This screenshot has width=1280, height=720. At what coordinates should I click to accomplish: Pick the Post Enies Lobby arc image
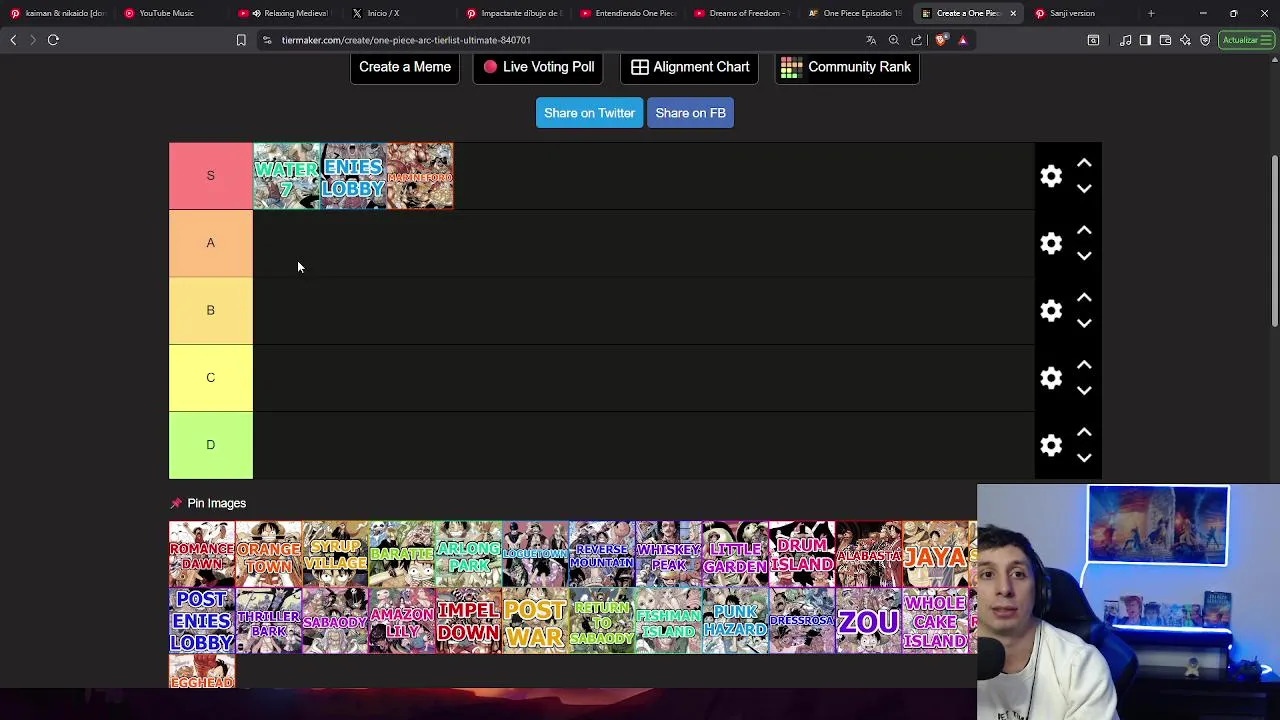(x=202, y=620)
